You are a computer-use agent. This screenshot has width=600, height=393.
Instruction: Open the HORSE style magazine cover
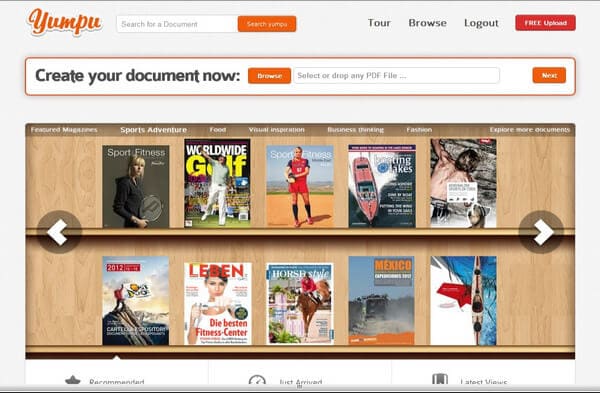300,303
